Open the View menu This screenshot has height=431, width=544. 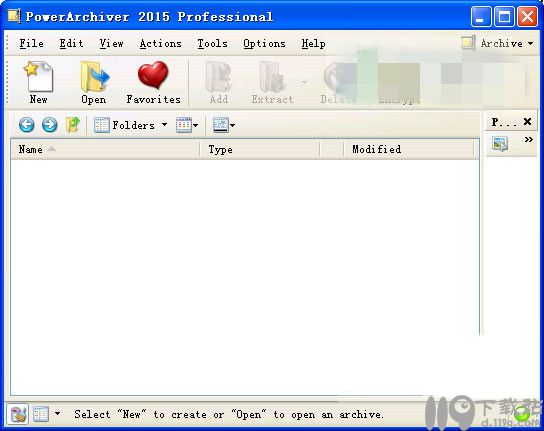[x=111, y=43]
